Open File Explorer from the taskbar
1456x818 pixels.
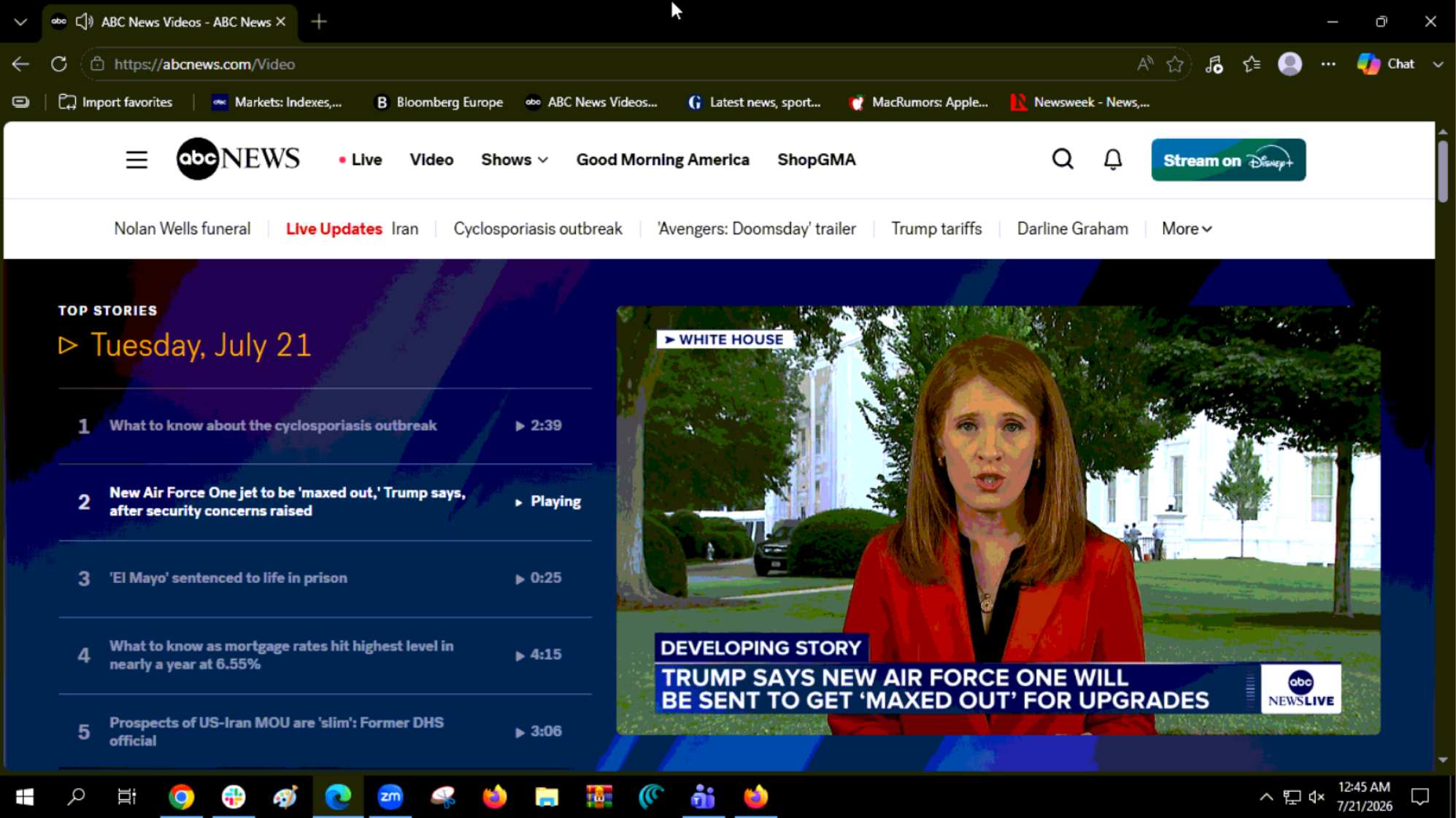pyautogui.click(x=547, y=797)
